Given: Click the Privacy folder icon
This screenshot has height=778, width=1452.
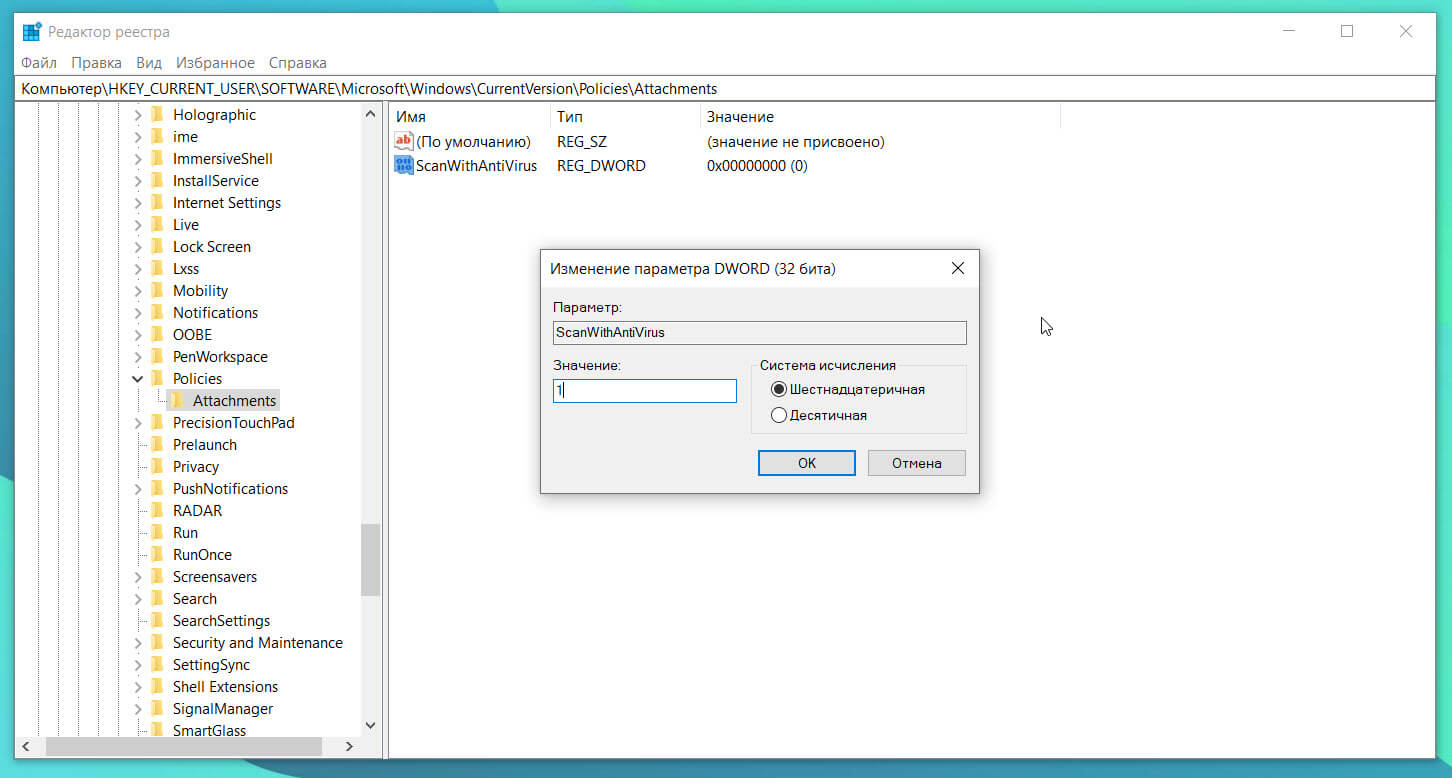Looking at the screenshot, I should 157,466.
